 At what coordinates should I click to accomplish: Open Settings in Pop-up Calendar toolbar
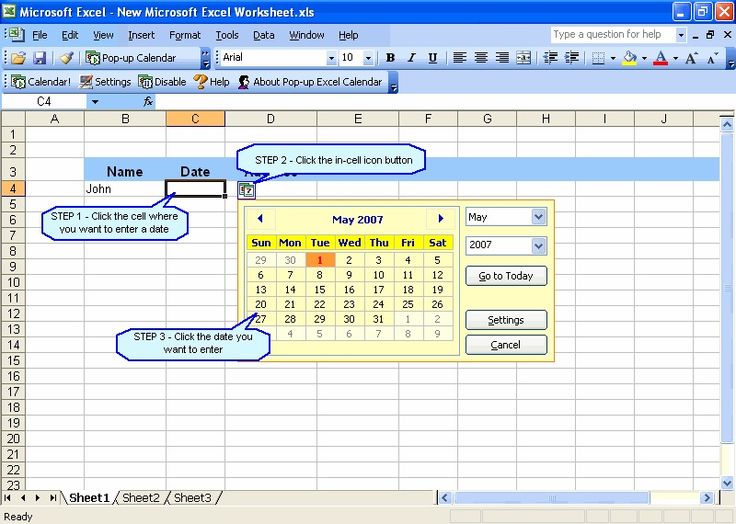[105, 82]
